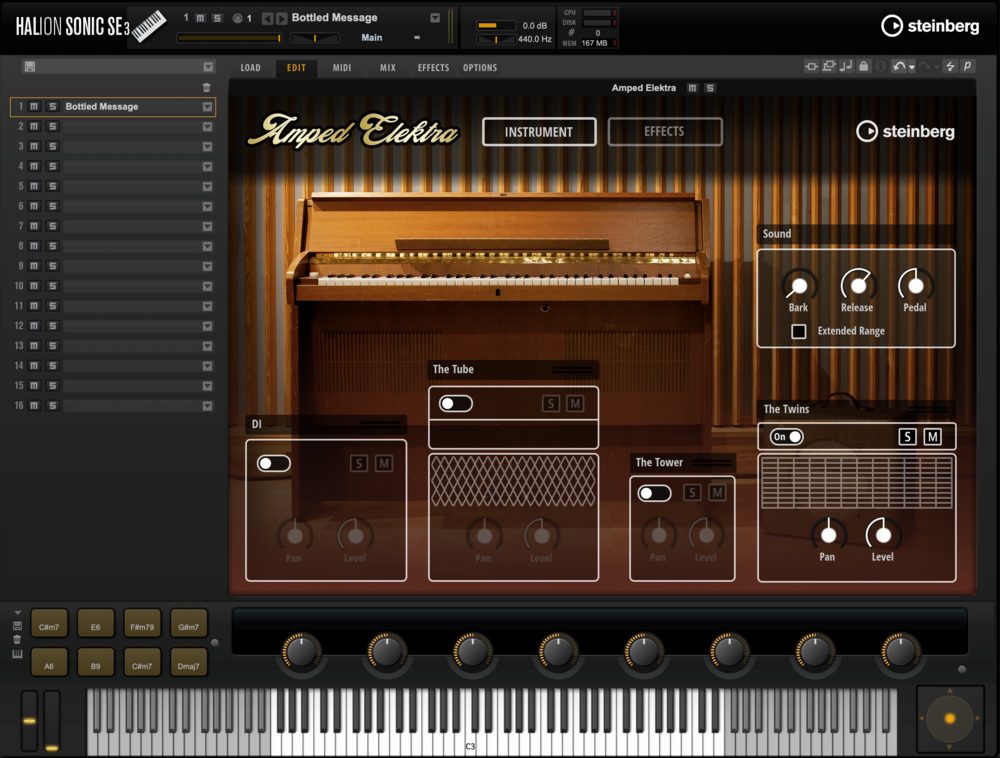This screenshot has height=758, width=1000.
Task: Click the lock icon in the toolbar
Action: 864,66
